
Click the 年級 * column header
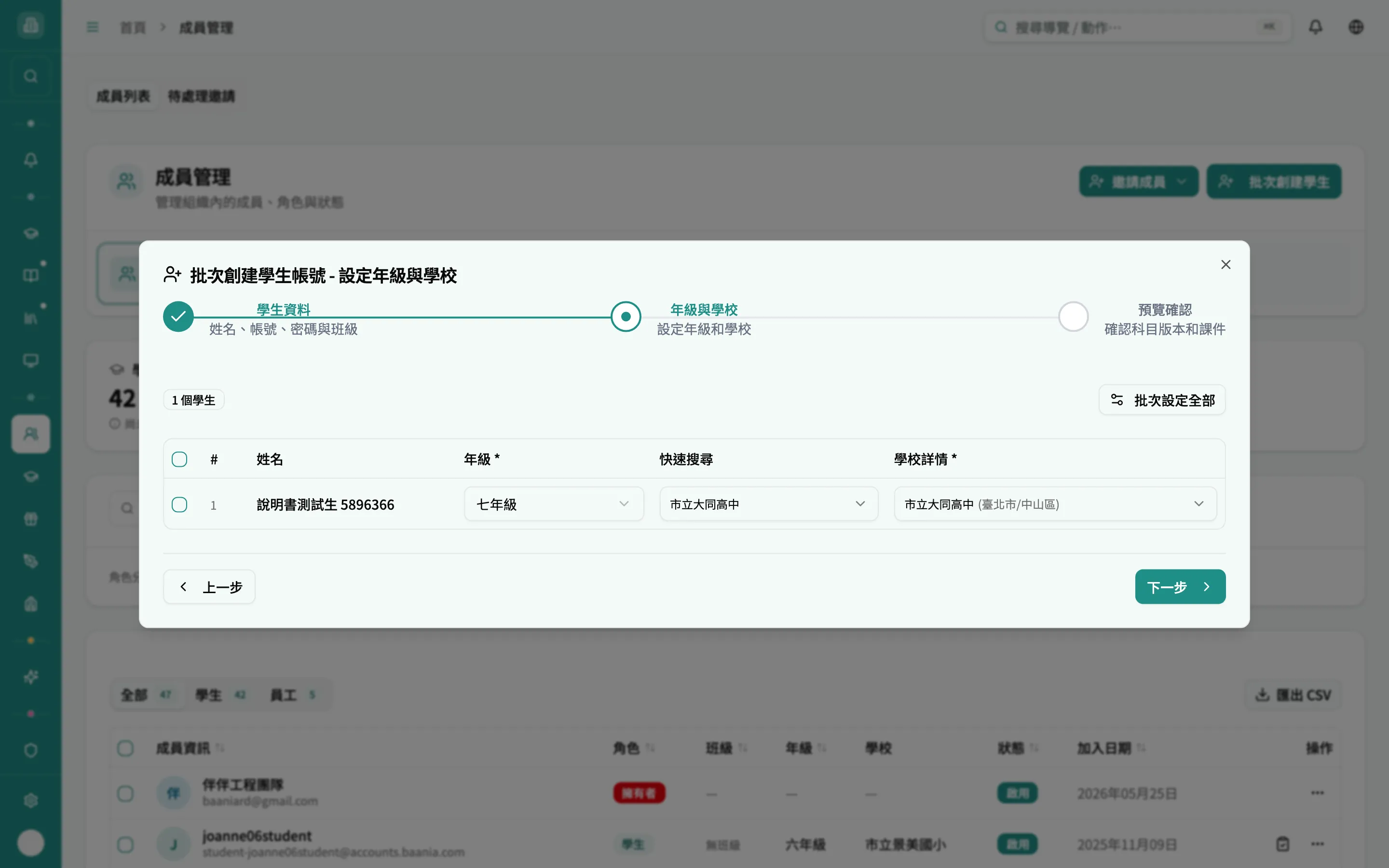click(481, 459)
